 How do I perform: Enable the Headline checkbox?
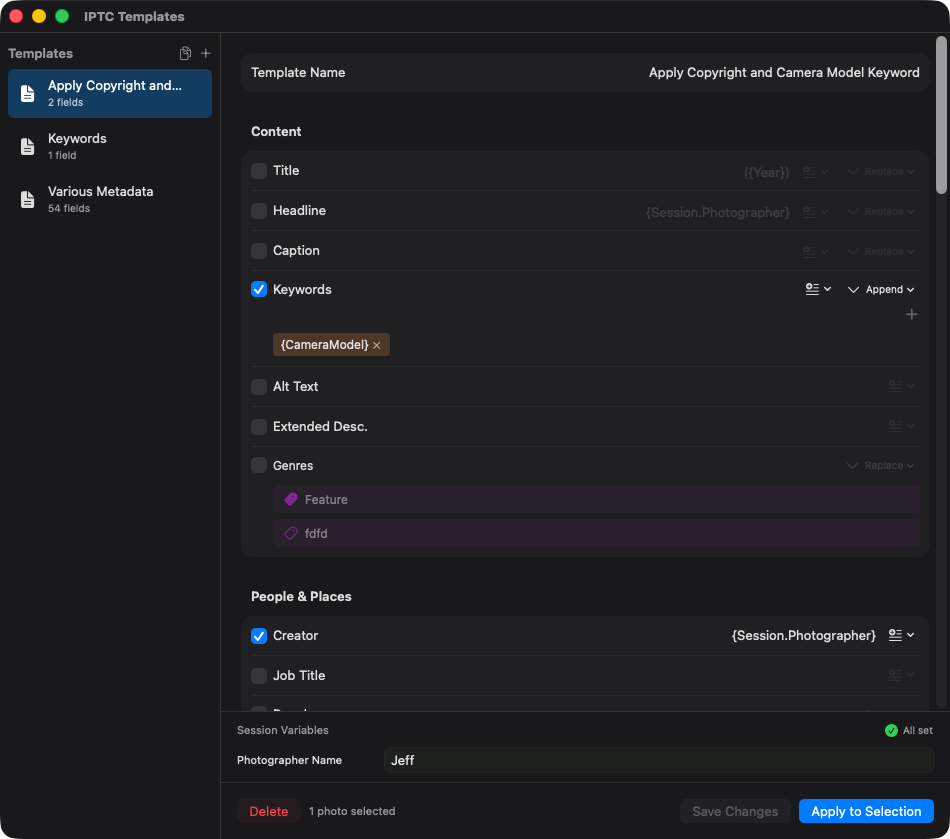(259, 211)
